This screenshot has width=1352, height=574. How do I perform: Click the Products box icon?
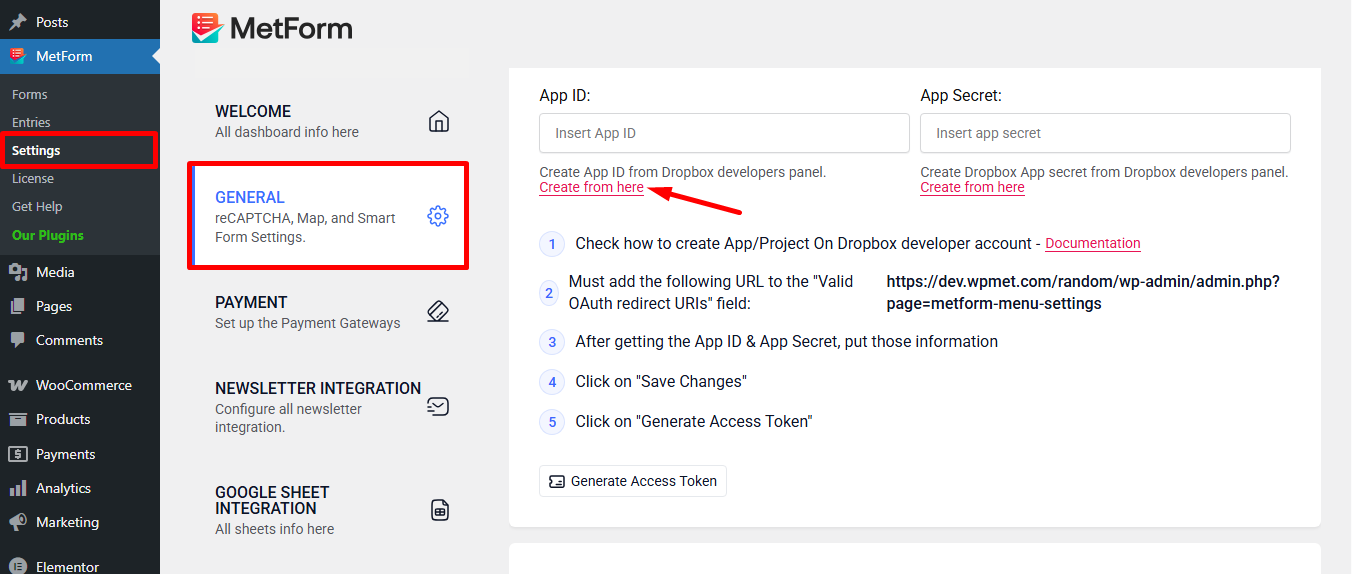tap(18, 419)
